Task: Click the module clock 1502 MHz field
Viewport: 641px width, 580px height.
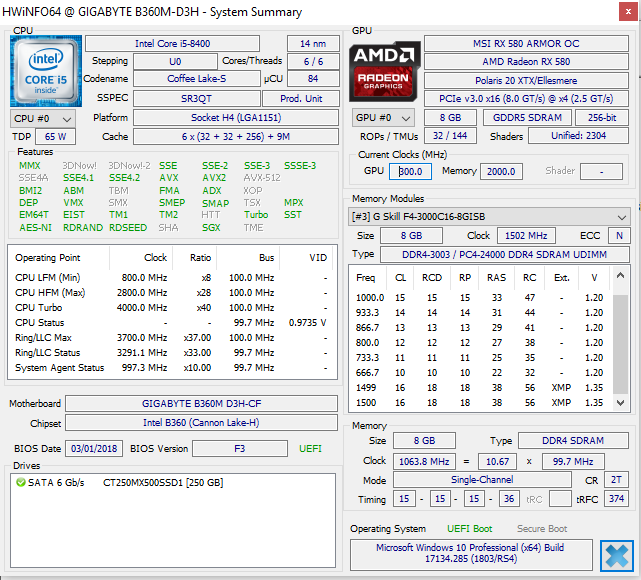Action: (x=526, y=235)
